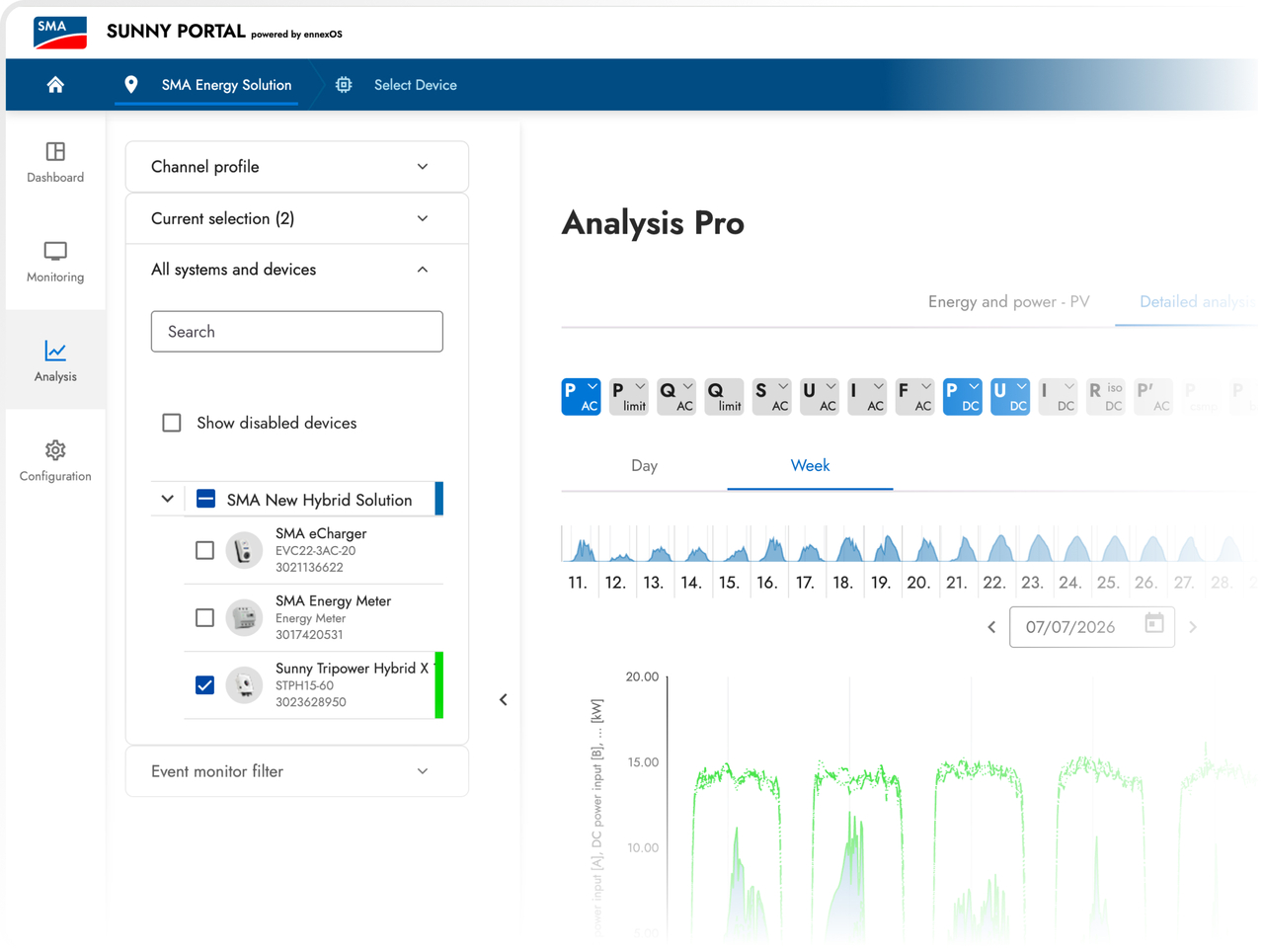Collapse the All systems and devices section
Viewport: 1264px width, 952px height.
(x=296, y=270)
